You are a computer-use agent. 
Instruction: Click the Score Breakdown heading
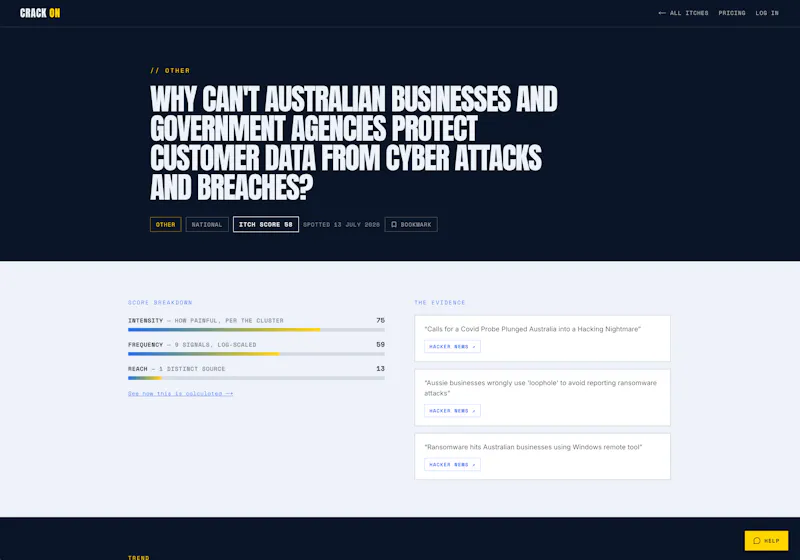pyautogui.click(x=160, y=302)
